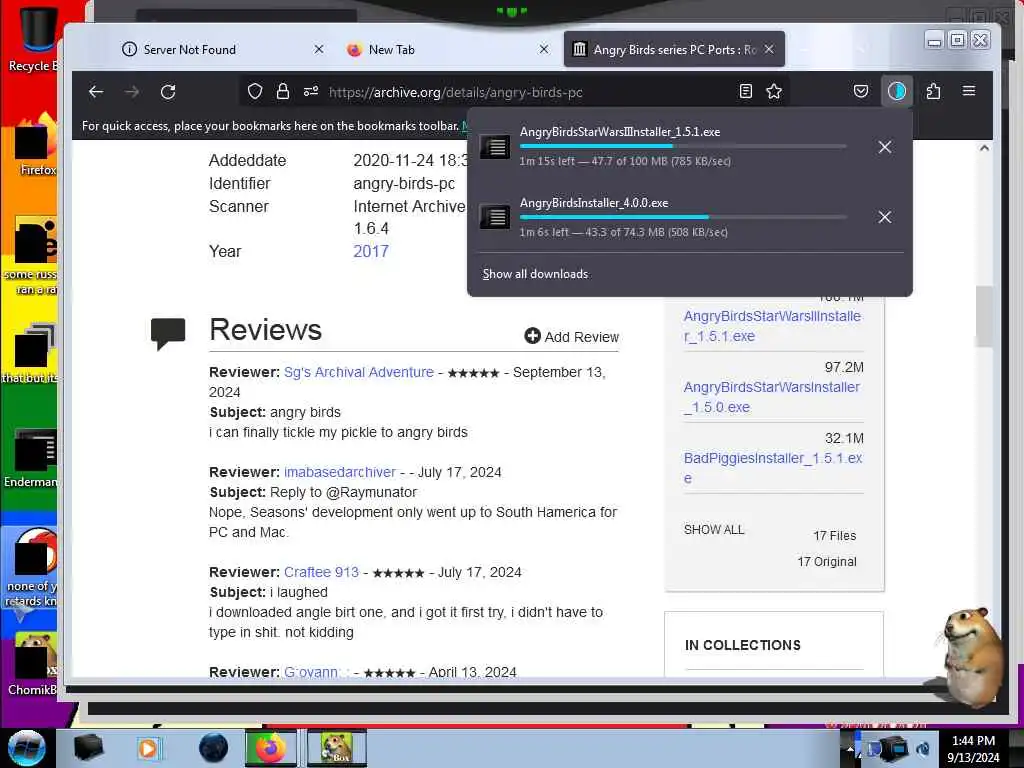Image resolution: width=1024 pixels, height=768 pixels.
Task: Open Craftee 913 reviewer profile
Action: pos(321,572)
